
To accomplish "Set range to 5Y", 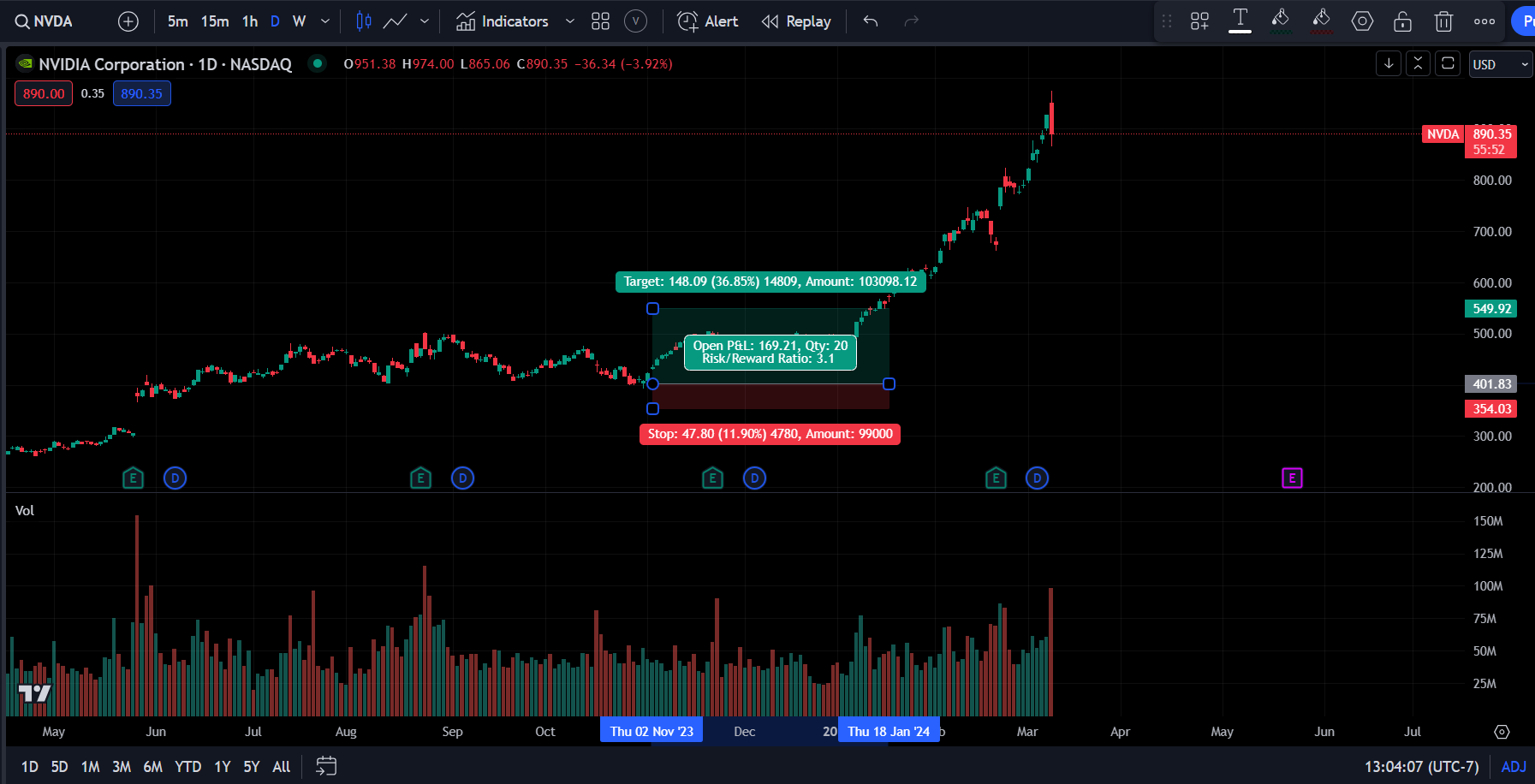I will point(252,767).
